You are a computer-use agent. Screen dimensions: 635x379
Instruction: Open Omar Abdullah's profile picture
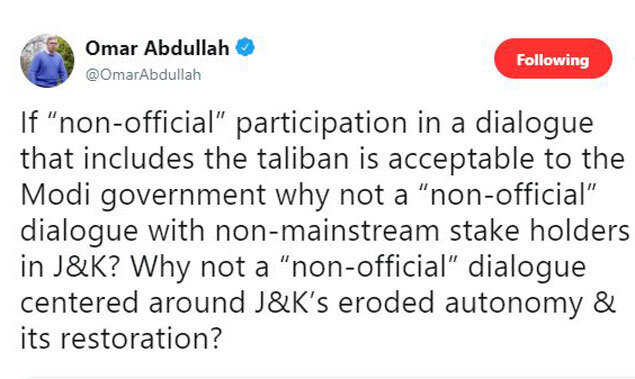tap(47, 61)
